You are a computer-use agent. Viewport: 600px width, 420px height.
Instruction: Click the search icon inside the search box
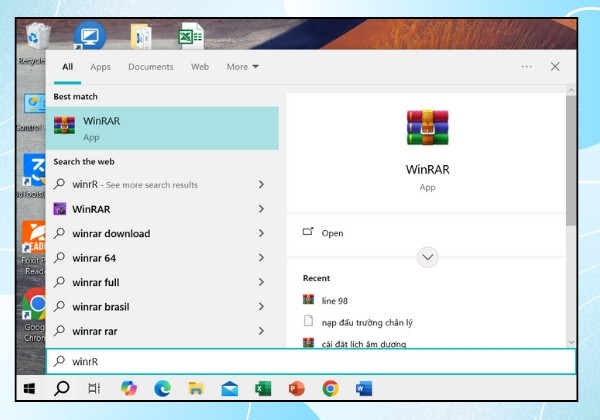click(x=59, y=361)
